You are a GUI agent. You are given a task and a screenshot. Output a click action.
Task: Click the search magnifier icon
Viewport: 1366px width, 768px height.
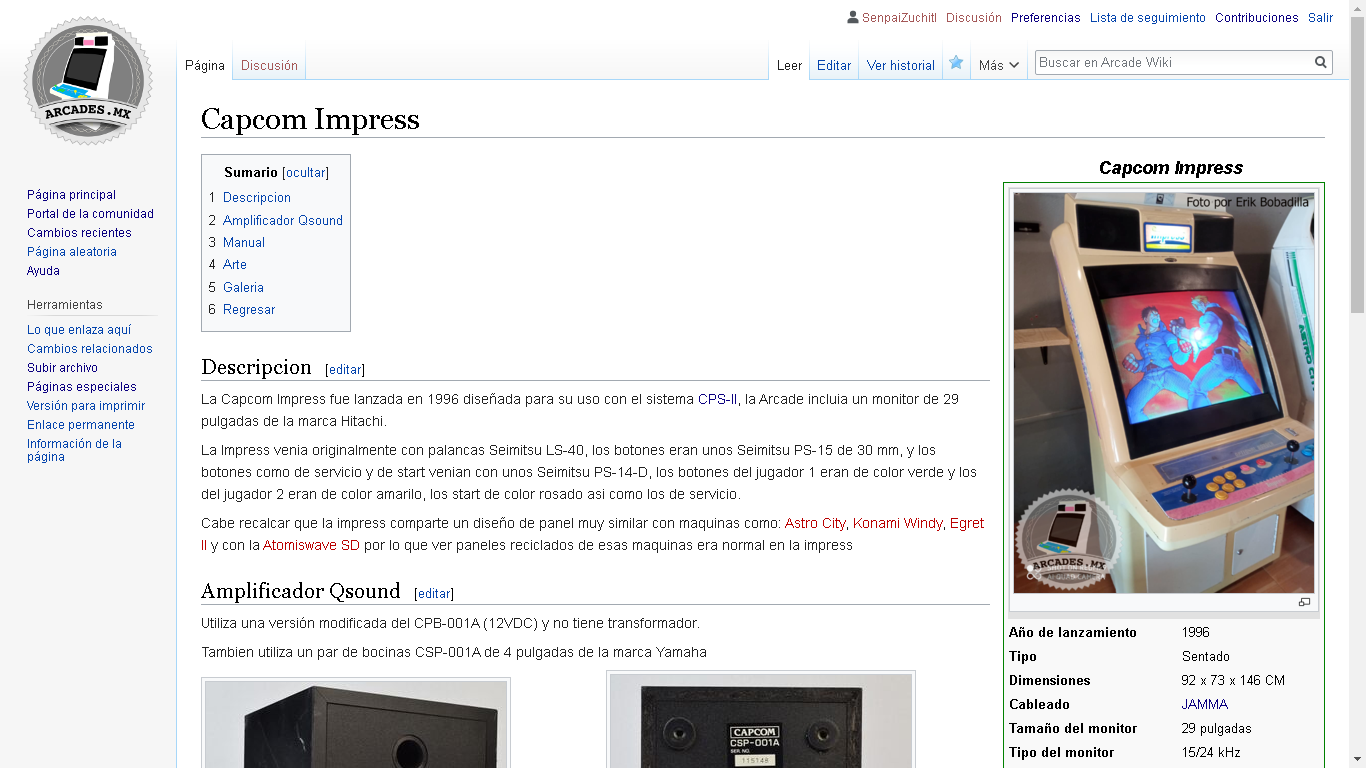click(1321, 62)
